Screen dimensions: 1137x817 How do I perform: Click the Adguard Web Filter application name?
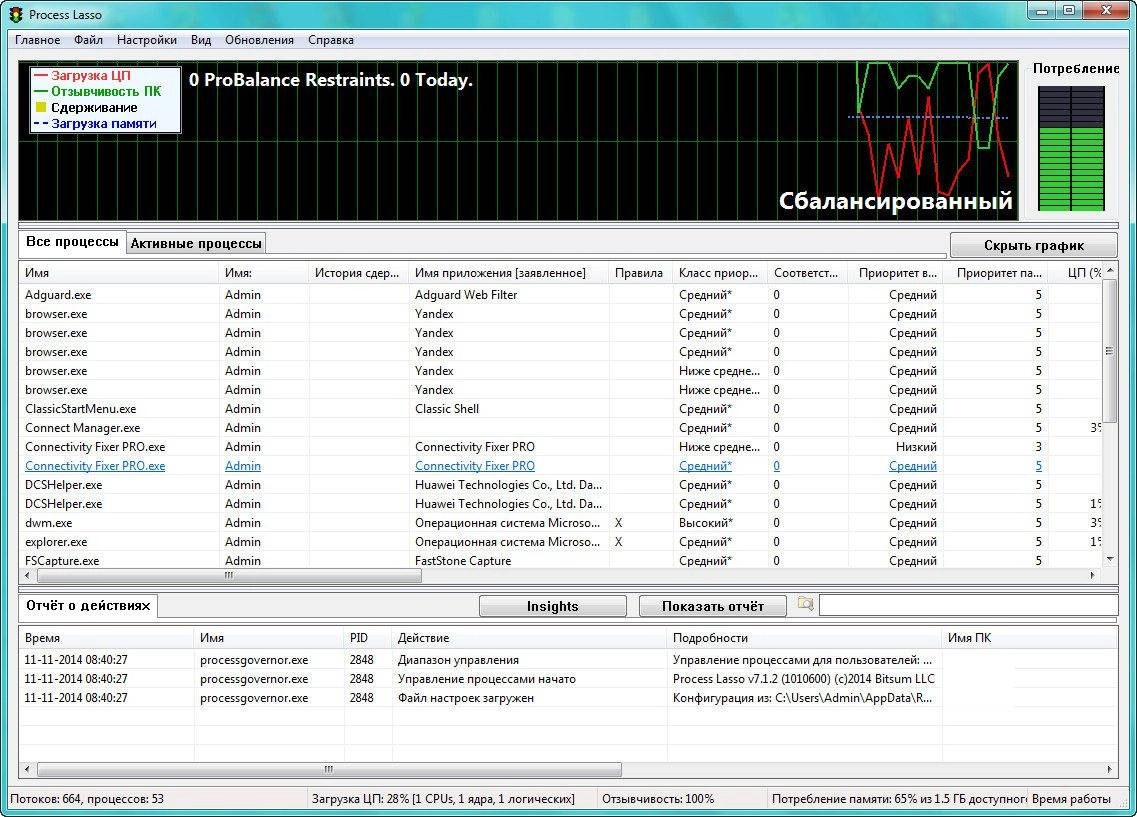[x=466, y=295]
